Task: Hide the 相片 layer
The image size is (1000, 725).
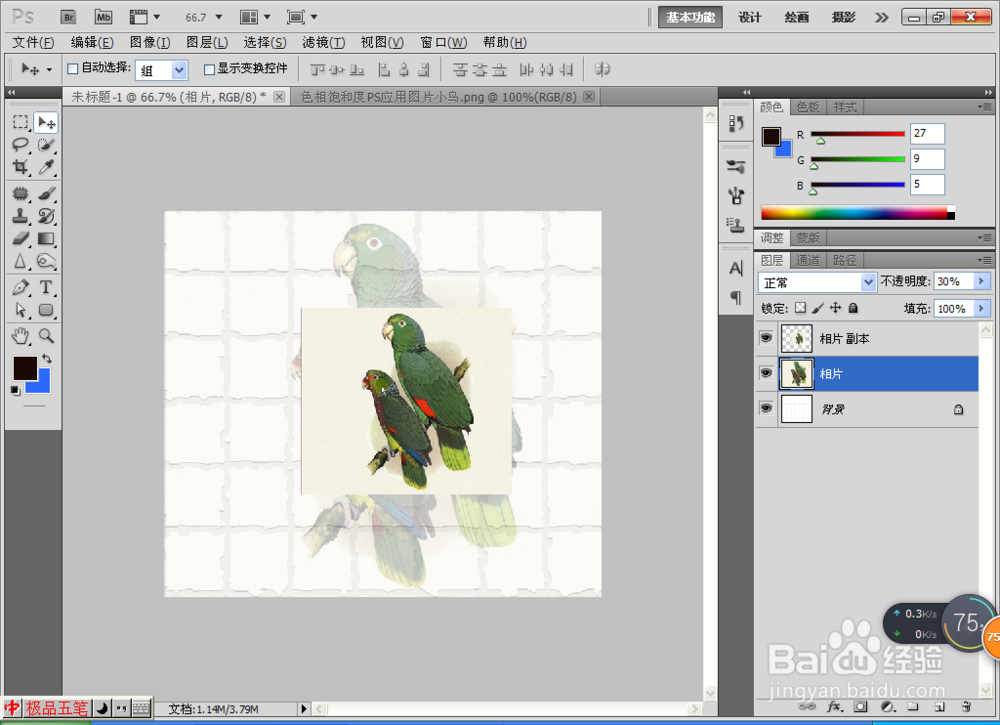Action: (766, 373)
